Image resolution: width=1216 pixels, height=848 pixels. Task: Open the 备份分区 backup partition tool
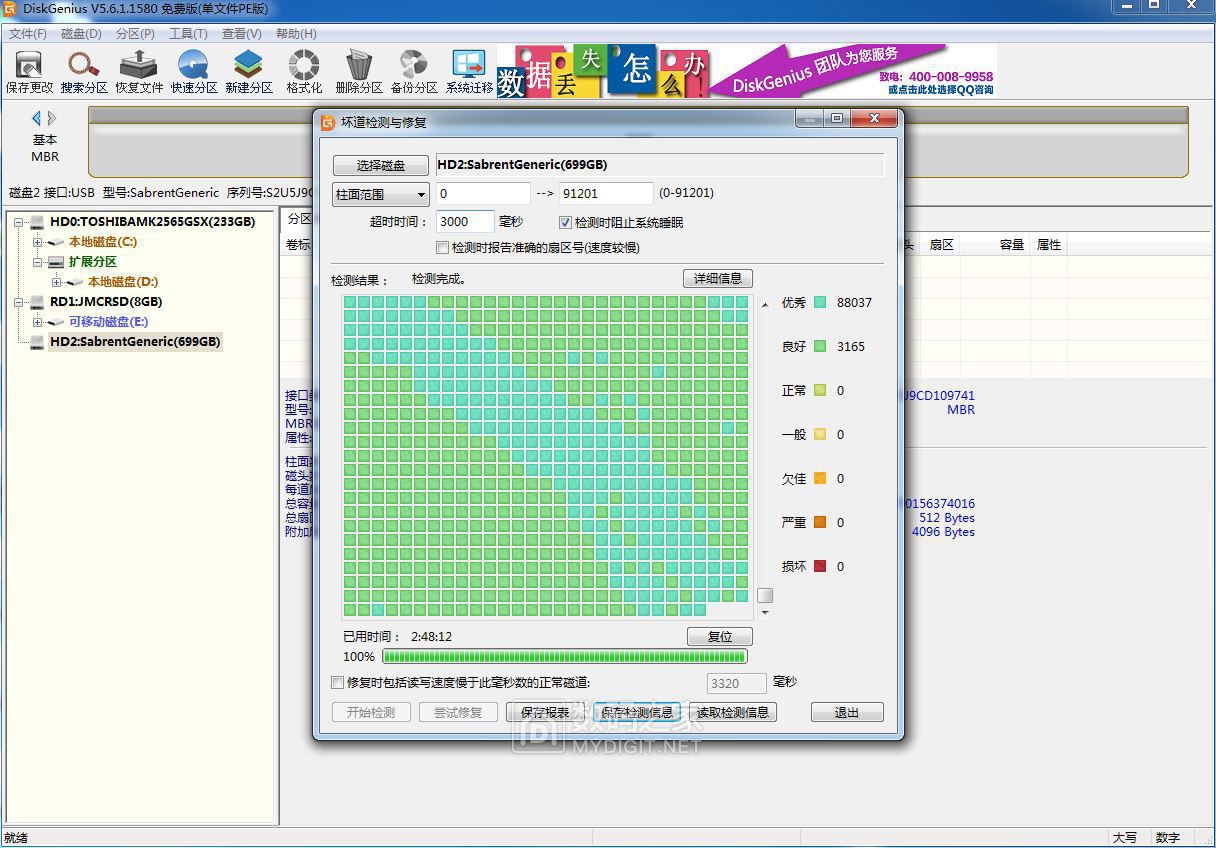click(x=414, y=72)
